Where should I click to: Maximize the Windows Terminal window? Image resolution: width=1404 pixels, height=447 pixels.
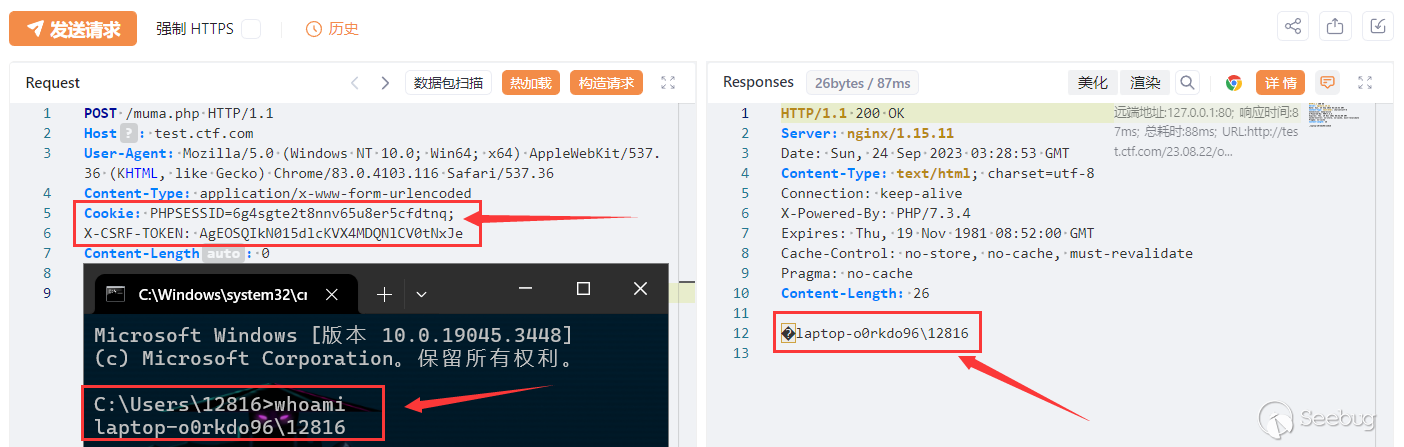click(583, 289)
